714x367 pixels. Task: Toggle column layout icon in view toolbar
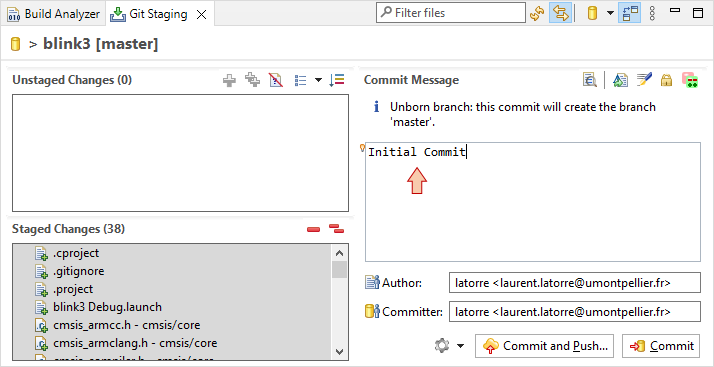[x=630, y=13]
